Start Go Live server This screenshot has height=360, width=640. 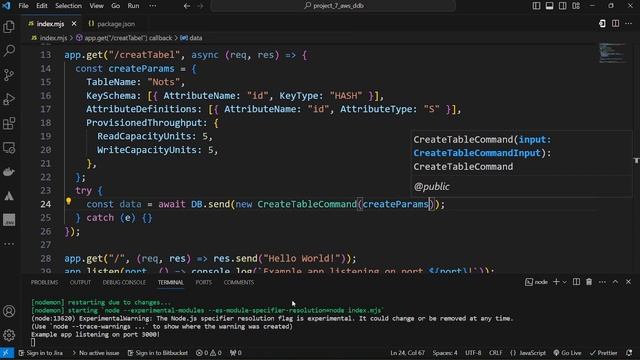click(x=567, y=353)
